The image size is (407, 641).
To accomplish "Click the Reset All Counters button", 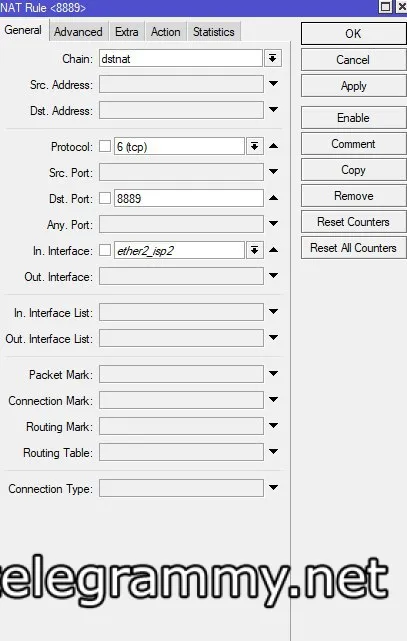I will click(353, 248).
